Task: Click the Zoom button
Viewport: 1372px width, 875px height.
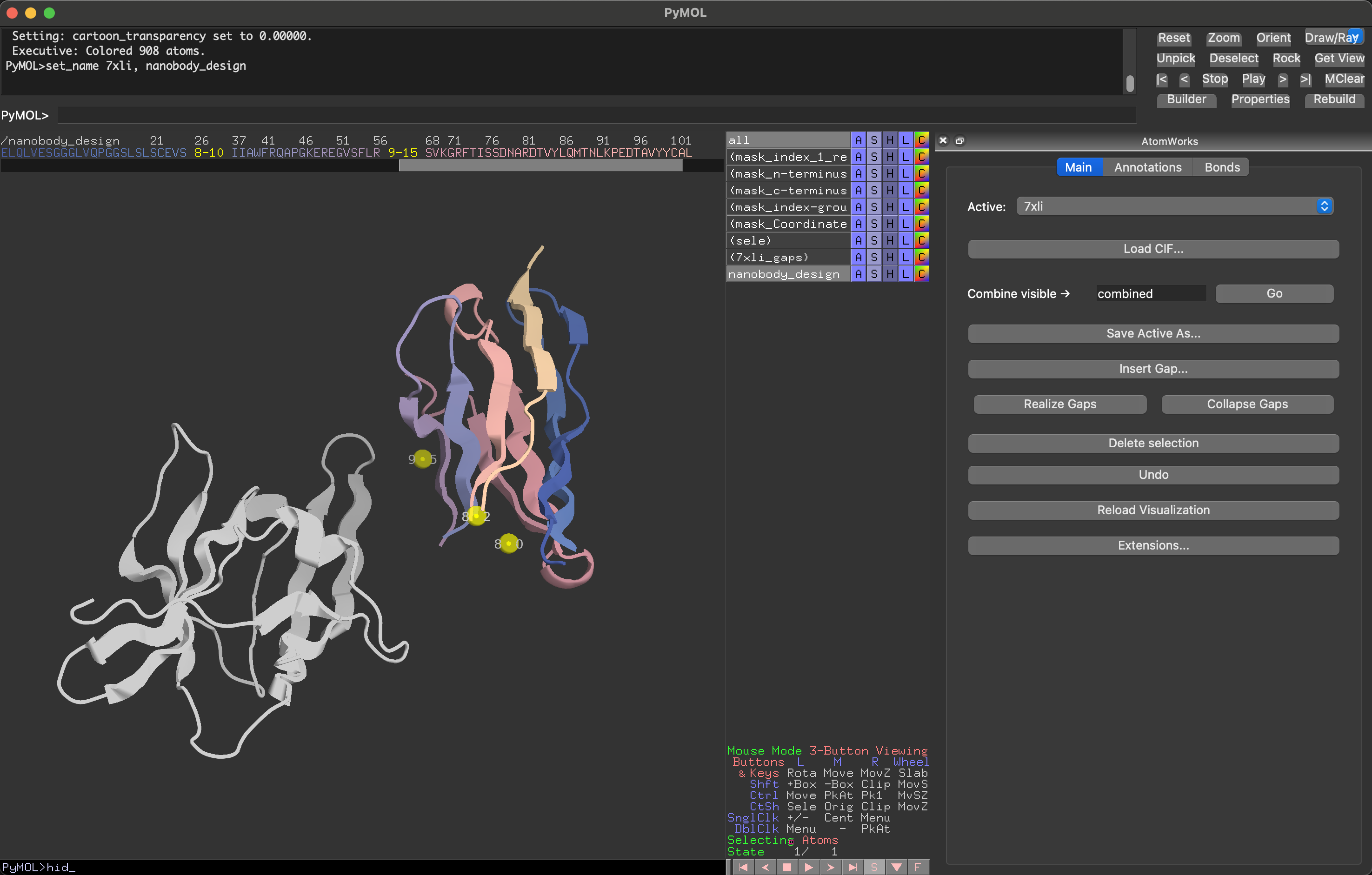Action: (1223, 38)
